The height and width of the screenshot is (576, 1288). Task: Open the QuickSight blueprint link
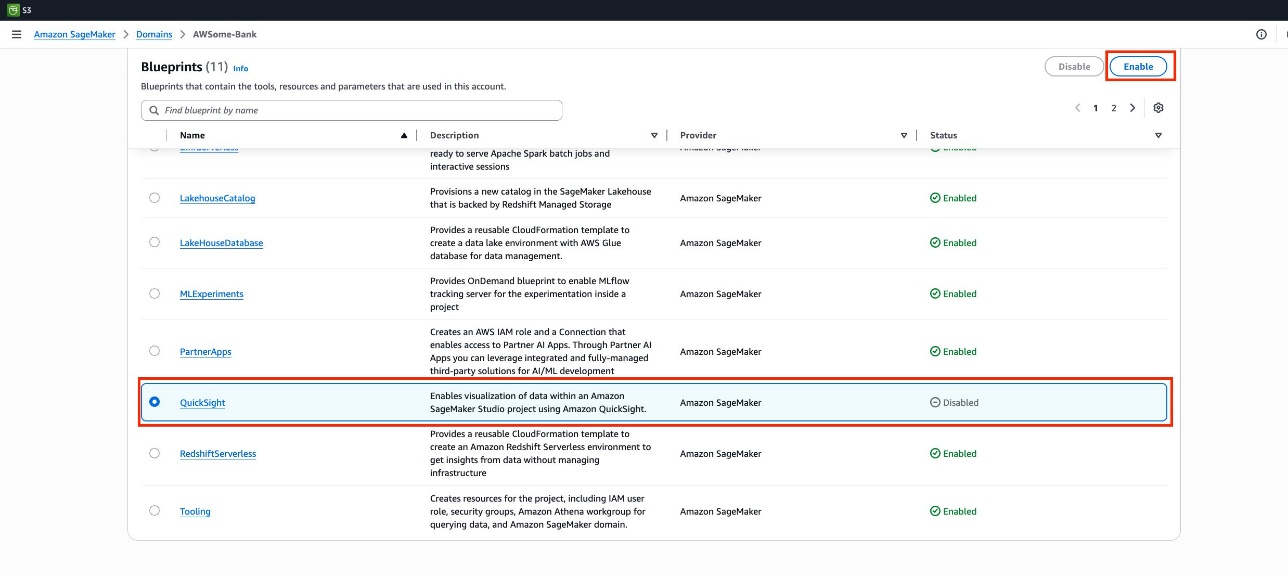[x=202, y=403]
